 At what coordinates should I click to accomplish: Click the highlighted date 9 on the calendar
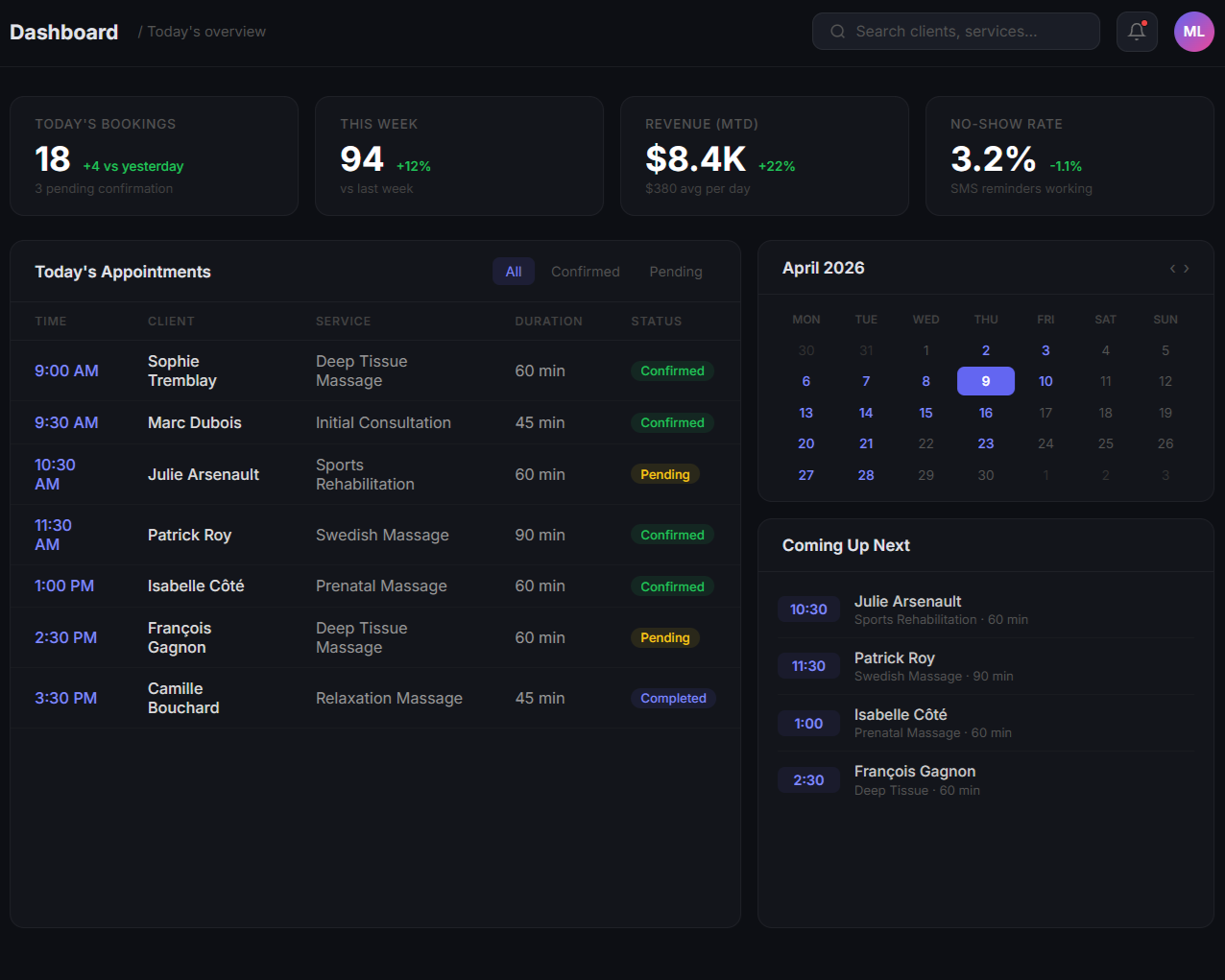(x=985, y=381)
